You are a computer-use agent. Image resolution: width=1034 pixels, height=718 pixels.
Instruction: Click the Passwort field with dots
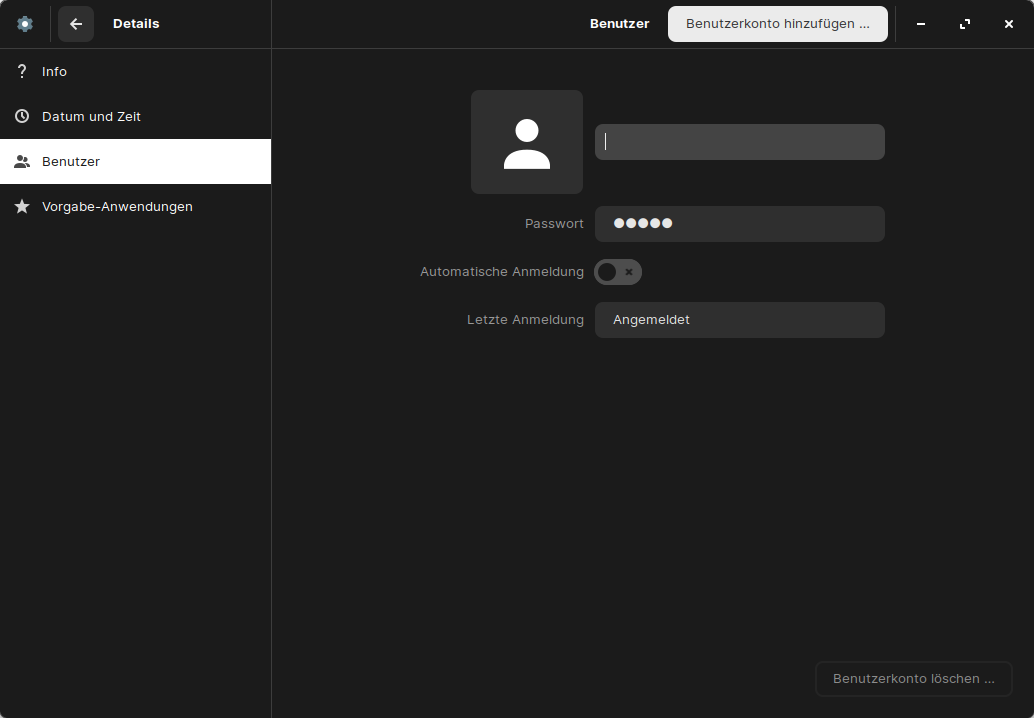coord(740,224)
